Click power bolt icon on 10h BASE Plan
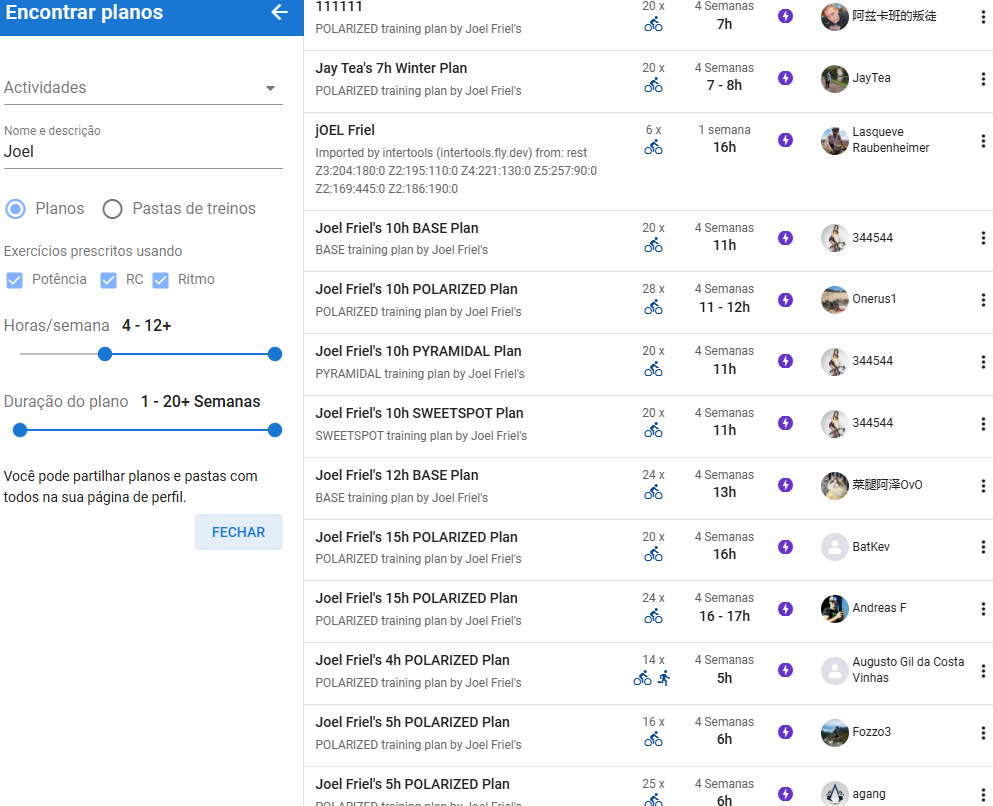Screen dimensions: 993x806 click(785, 238)
